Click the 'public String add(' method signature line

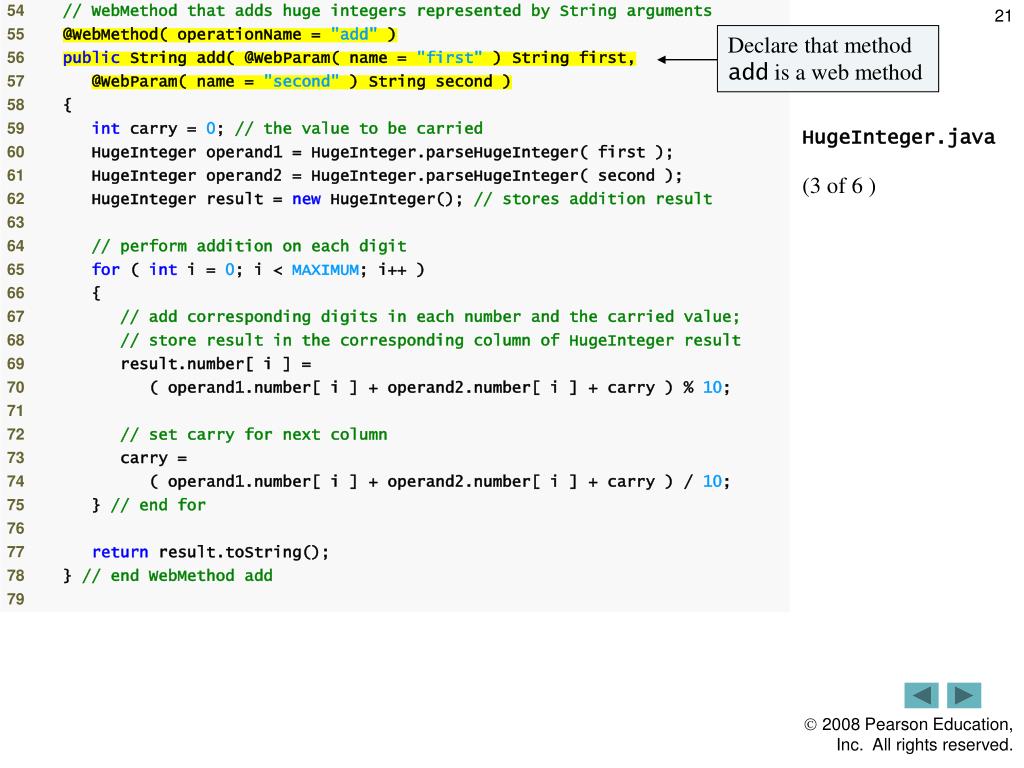click(349, 57)
